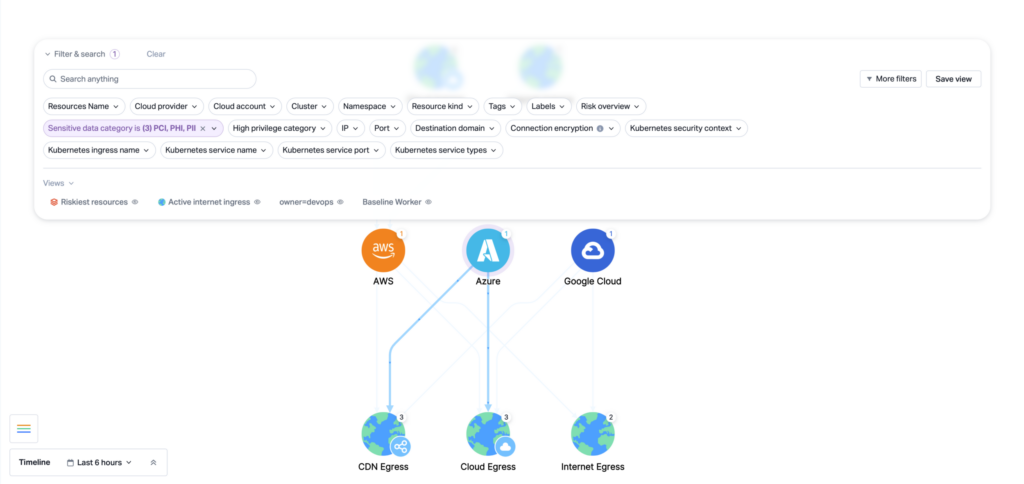Screen dimensions: 1024x484
Task: Select the Azure cloud provider node
Action: pos(488,250)
